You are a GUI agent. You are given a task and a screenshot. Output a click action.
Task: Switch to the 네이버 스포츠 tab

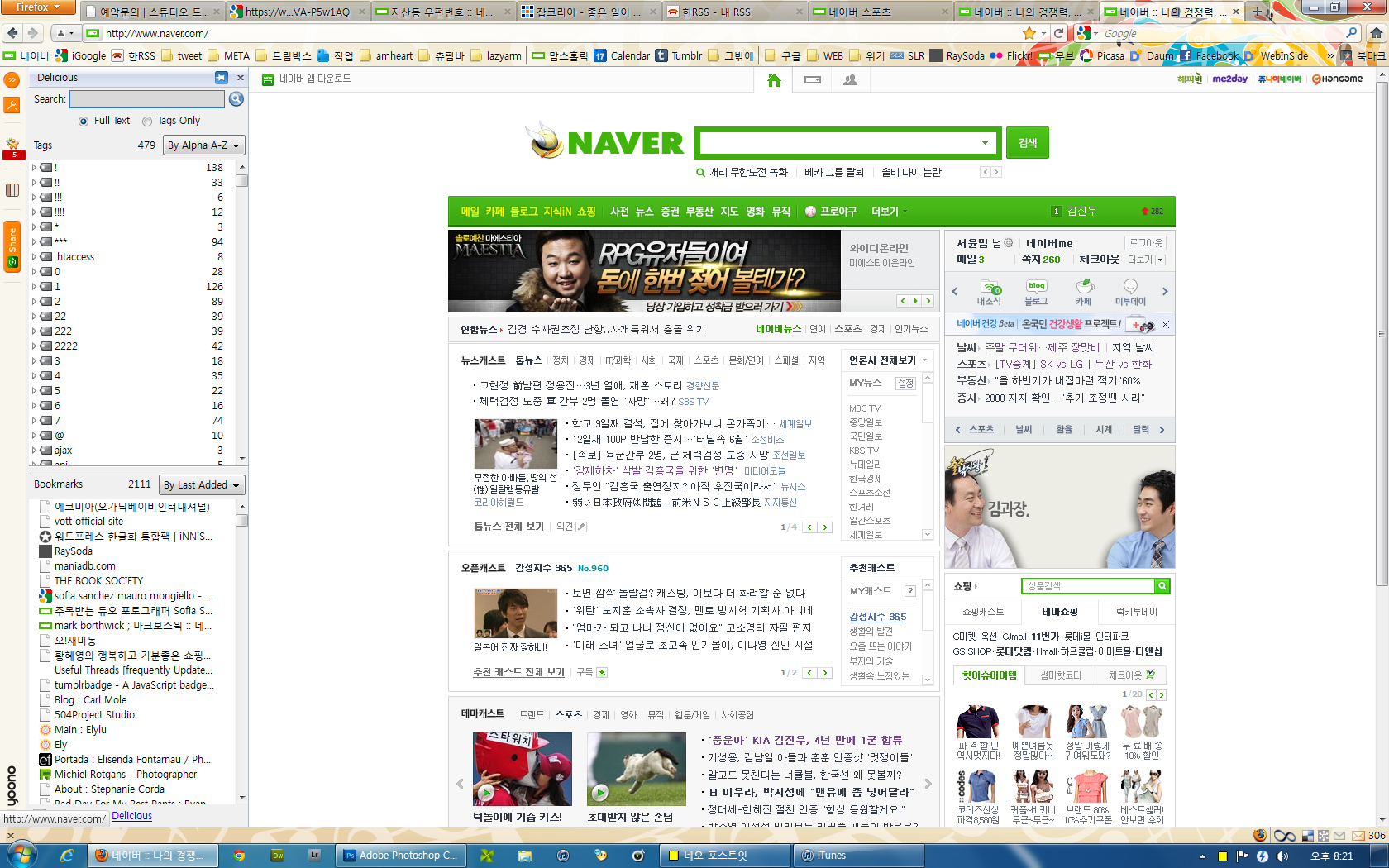point(880,12)
